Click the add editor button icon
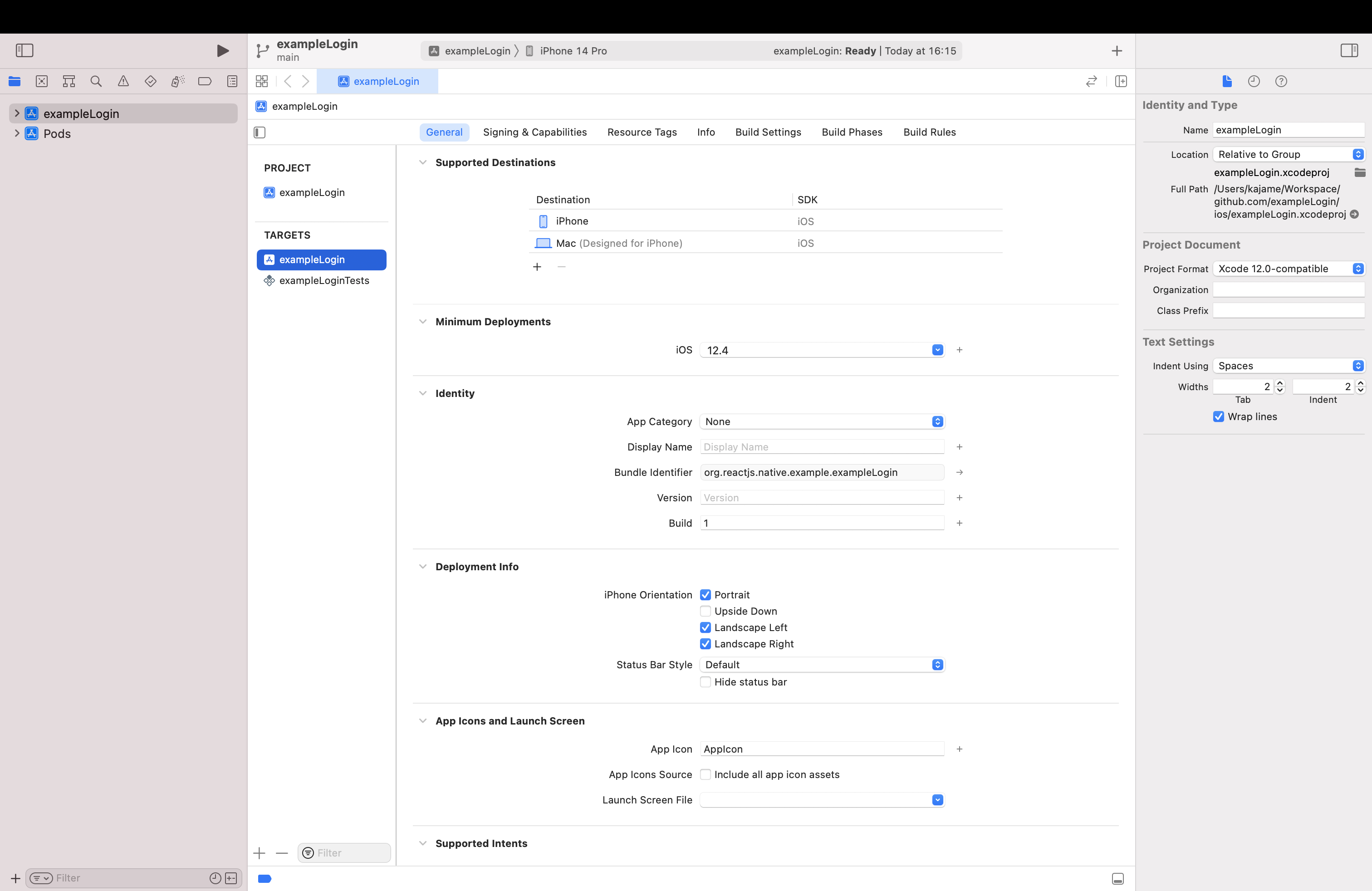Screen dimensions: 1372x891 pyautogui.click(x=1121, y=81)
